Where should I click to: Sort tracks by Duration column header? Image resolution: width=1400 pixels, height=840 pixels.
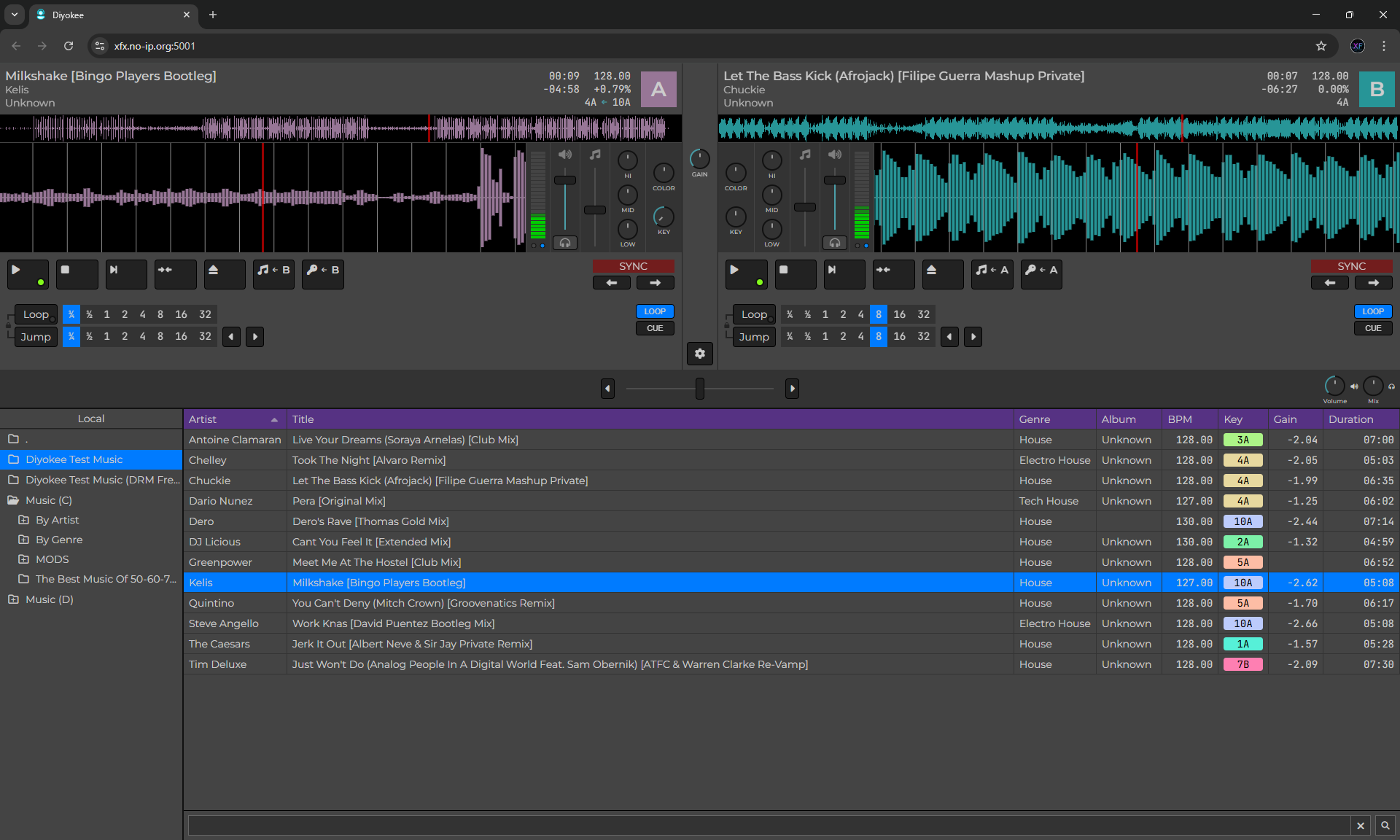[x=1350, y=419]
